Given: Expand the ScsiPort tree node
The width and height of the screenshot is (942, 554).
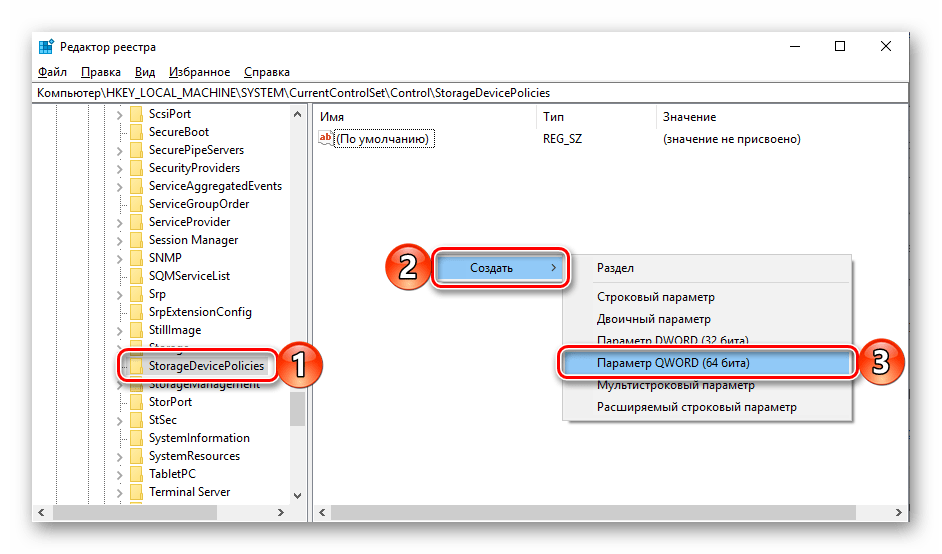Looking at the screenshot, I should tap(119, 115).
